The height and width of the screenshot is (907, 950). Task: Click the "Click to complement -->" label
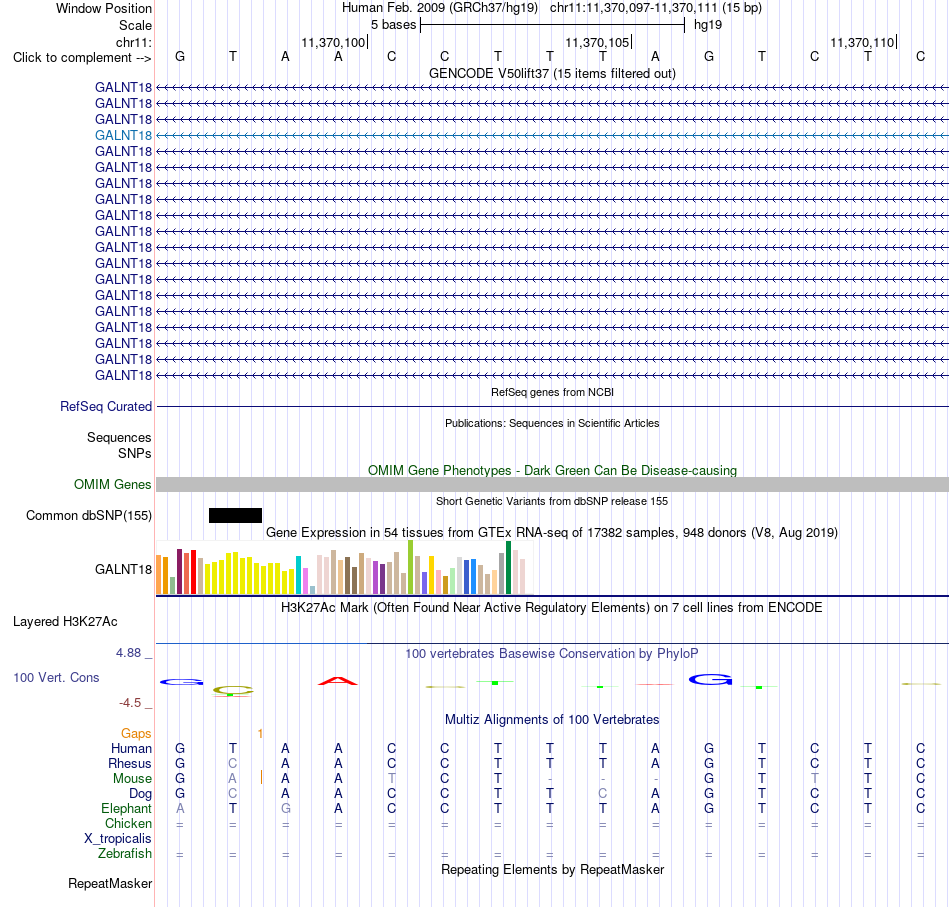(82, 58)
